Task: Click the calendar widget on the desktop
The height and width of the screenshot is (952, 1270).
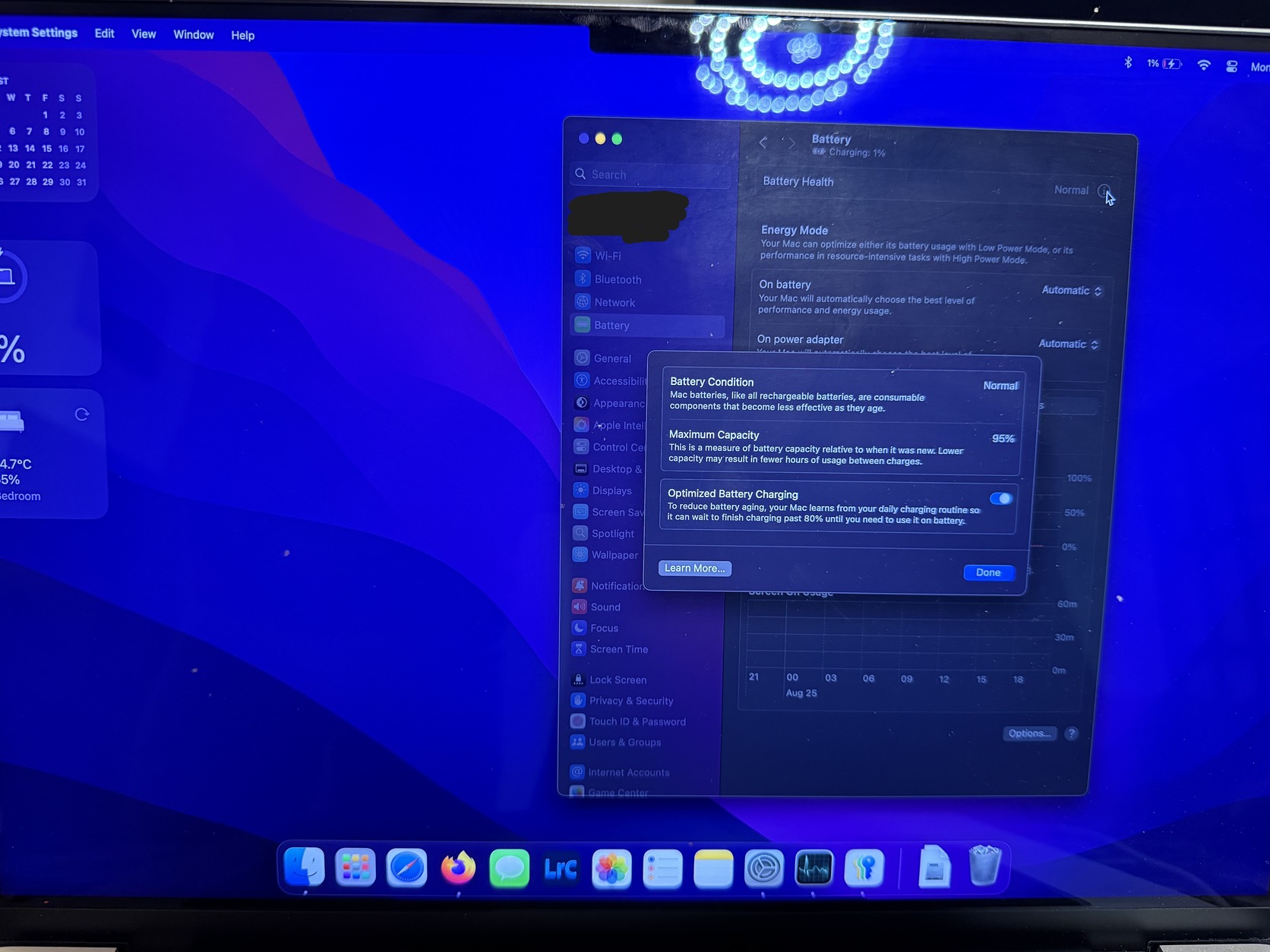Action: (x=46, y=133)
